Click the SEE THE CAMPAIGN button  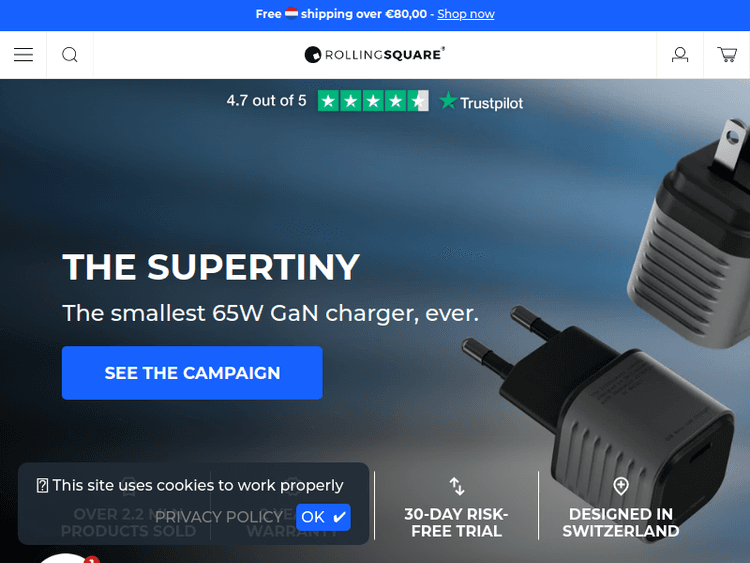(192, 373)
